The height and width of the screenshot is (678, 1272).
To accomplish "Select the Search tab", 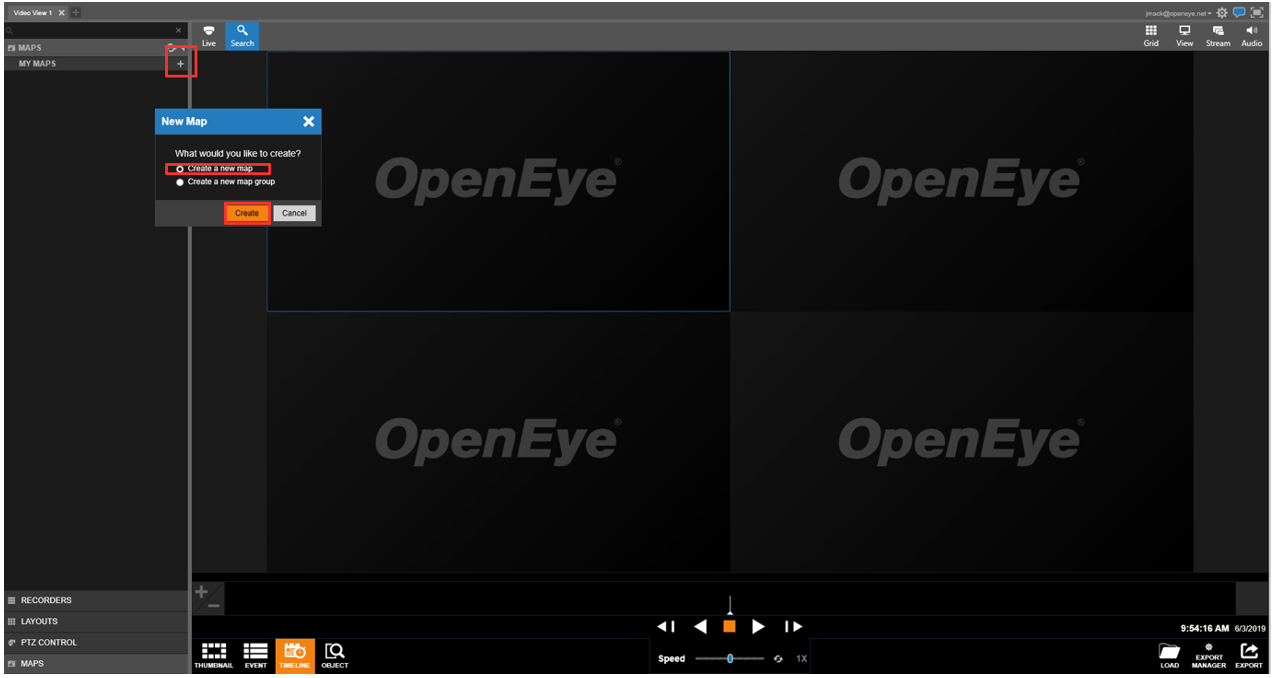I will 242,35.
